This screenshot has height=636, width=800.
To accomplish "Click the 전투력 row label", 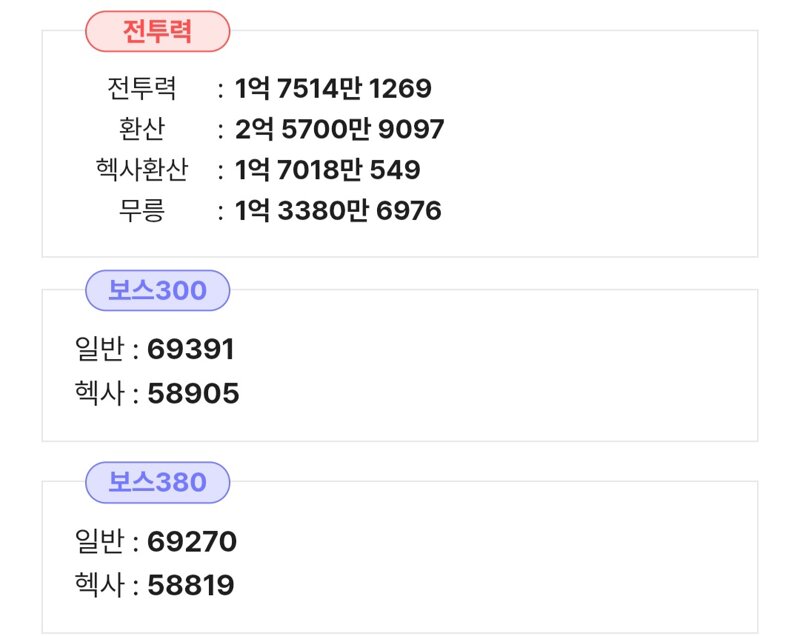I will (x=142, y=88).
